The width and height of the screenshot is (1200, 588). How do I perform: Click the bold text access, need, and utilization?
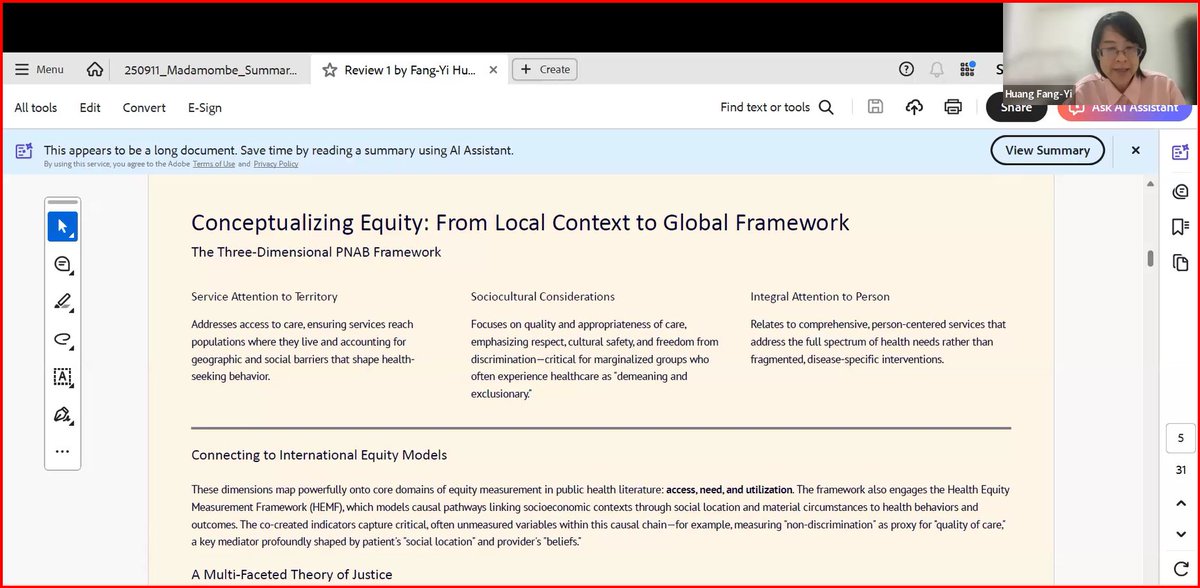coord(729,490)
